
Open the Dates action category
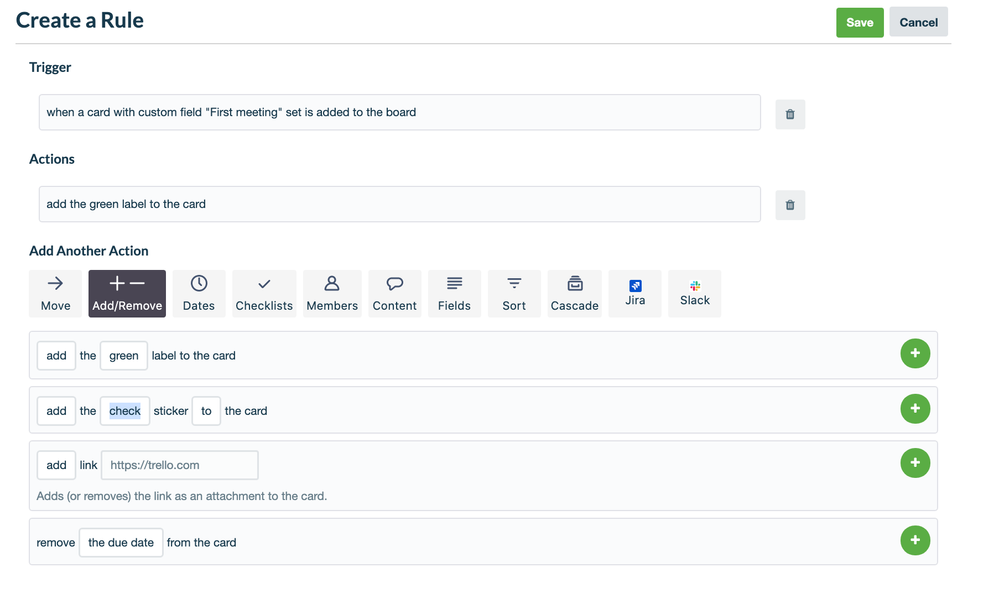pyautogui.click(x=198, y=293)
